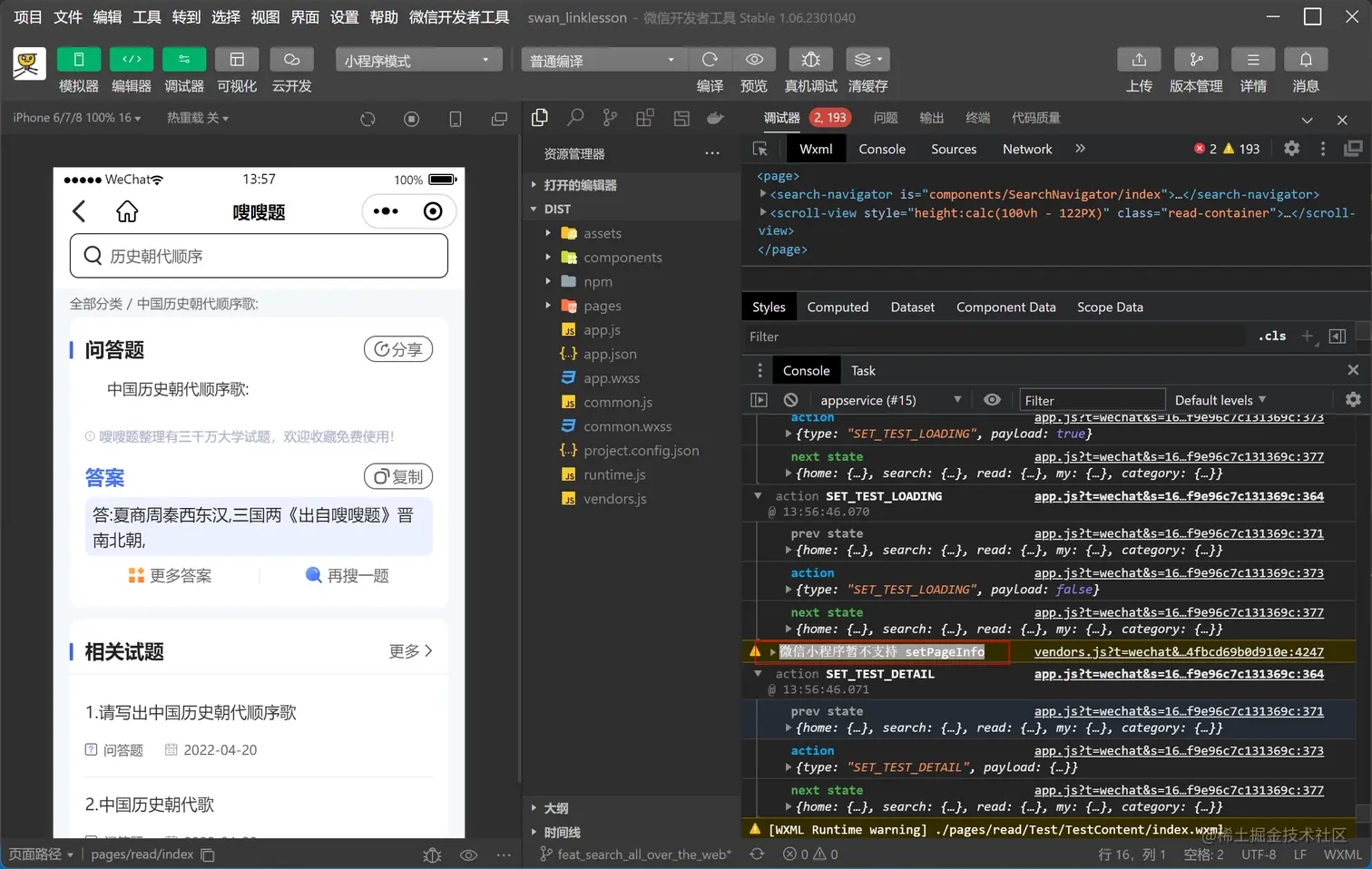Select the Sources devtools tab
This screenshot has width=1372, height=869.
pyautogui.click(x=954, y=149)
